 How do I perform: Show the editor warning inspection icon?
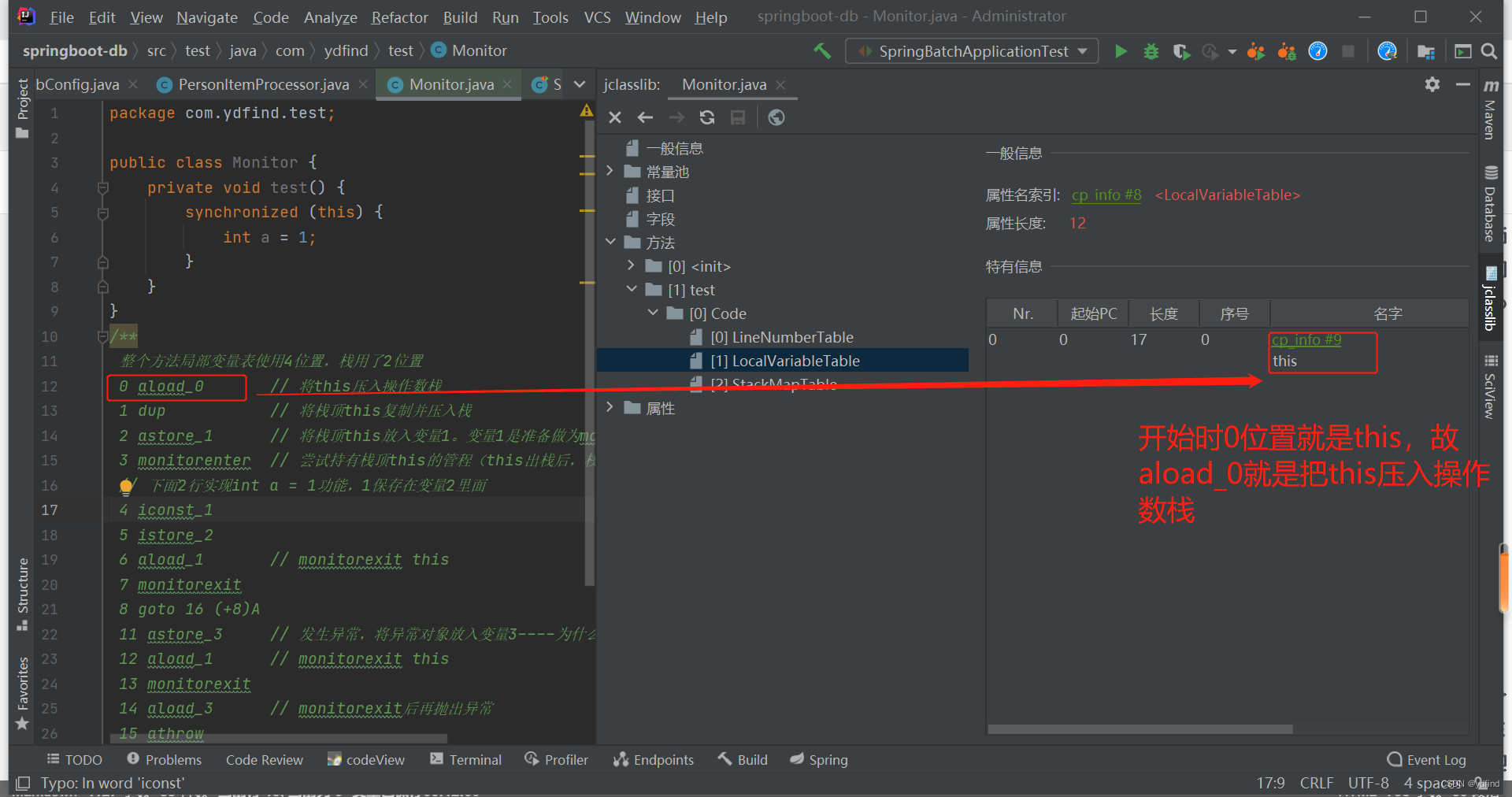[x=587, y=111]
